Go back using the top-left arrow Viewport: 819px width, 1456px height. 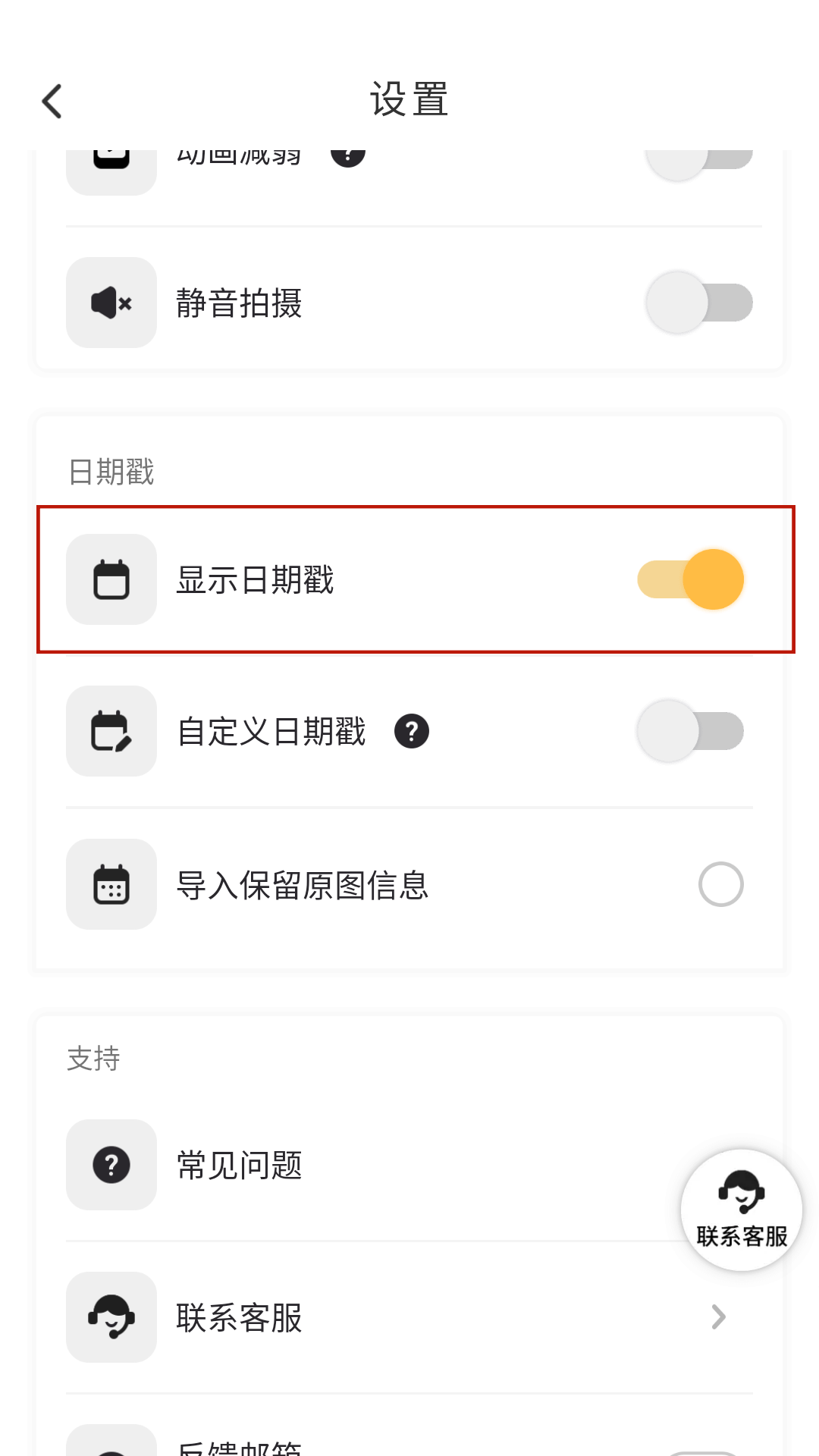click(x=52, y=101)
